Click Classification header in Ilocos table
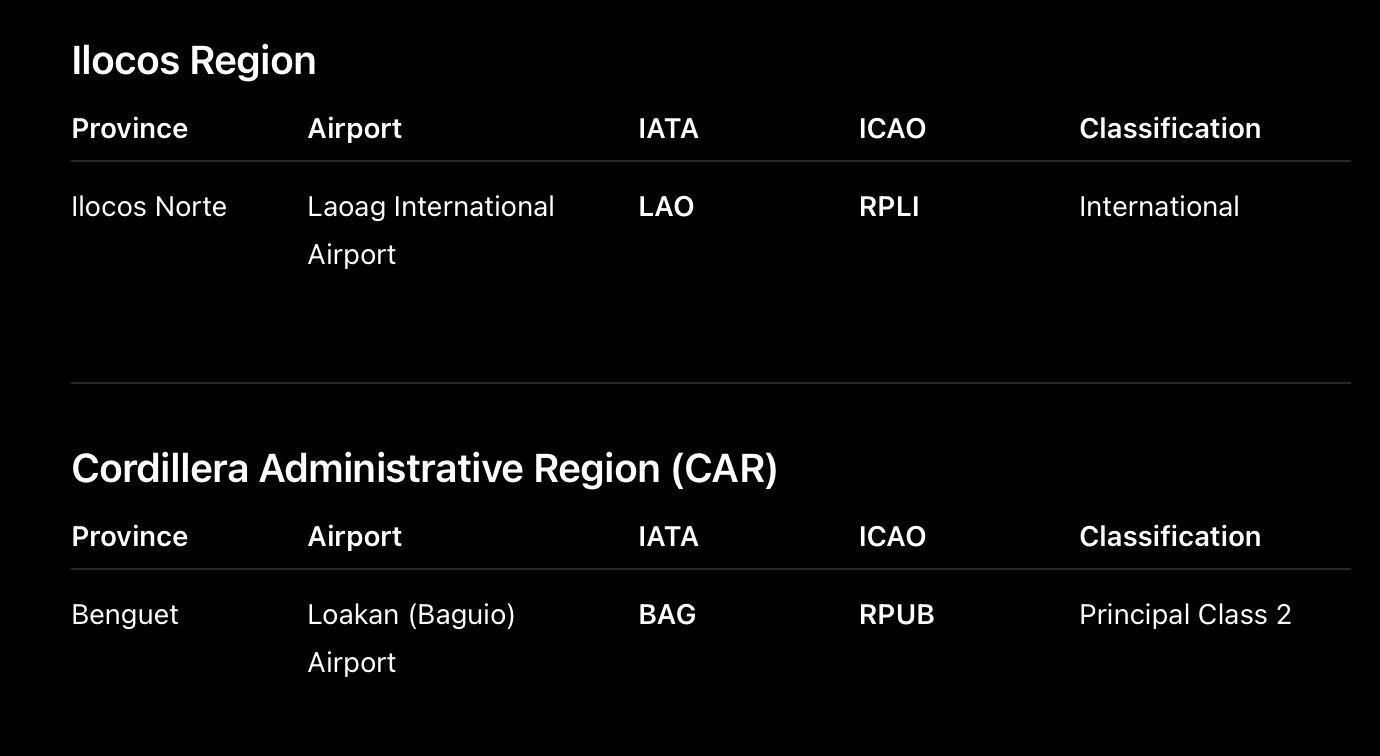Image resolution: width=1380 pixels, height=756 pixels. point(1170,129)
